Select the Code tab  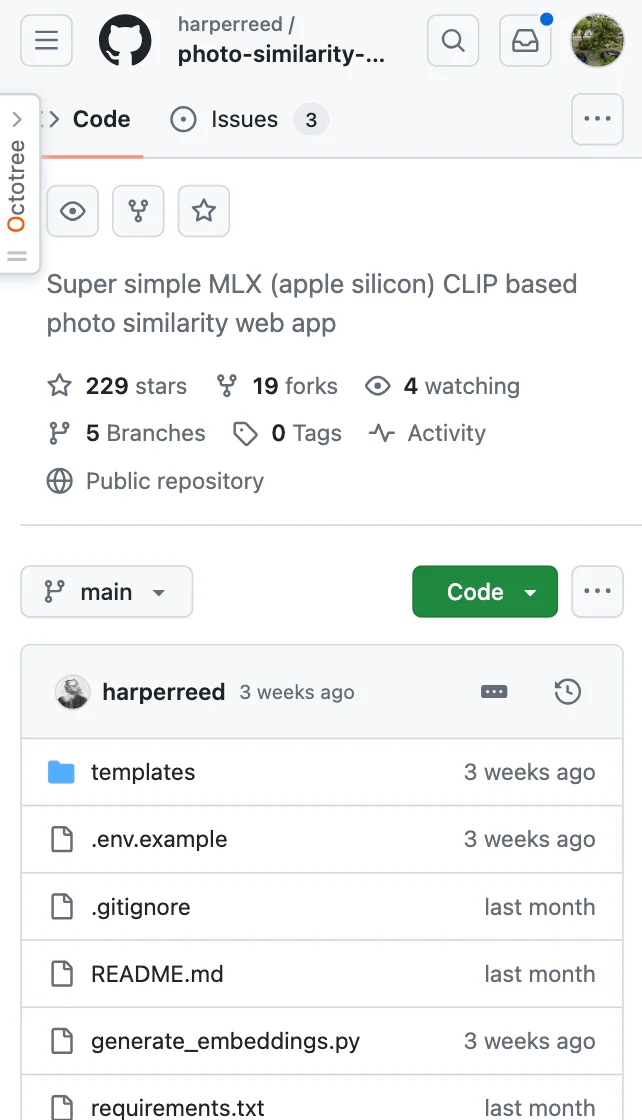101,120
